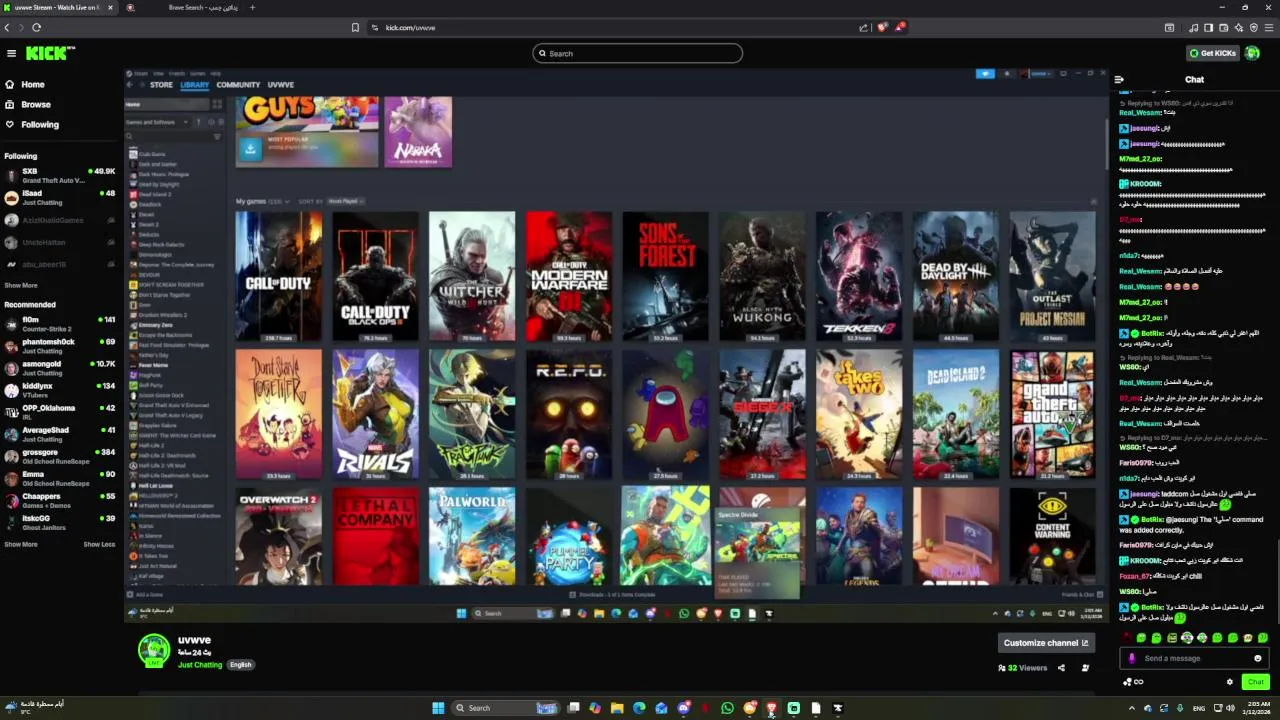Open Windows Start button

coord(438,708)
